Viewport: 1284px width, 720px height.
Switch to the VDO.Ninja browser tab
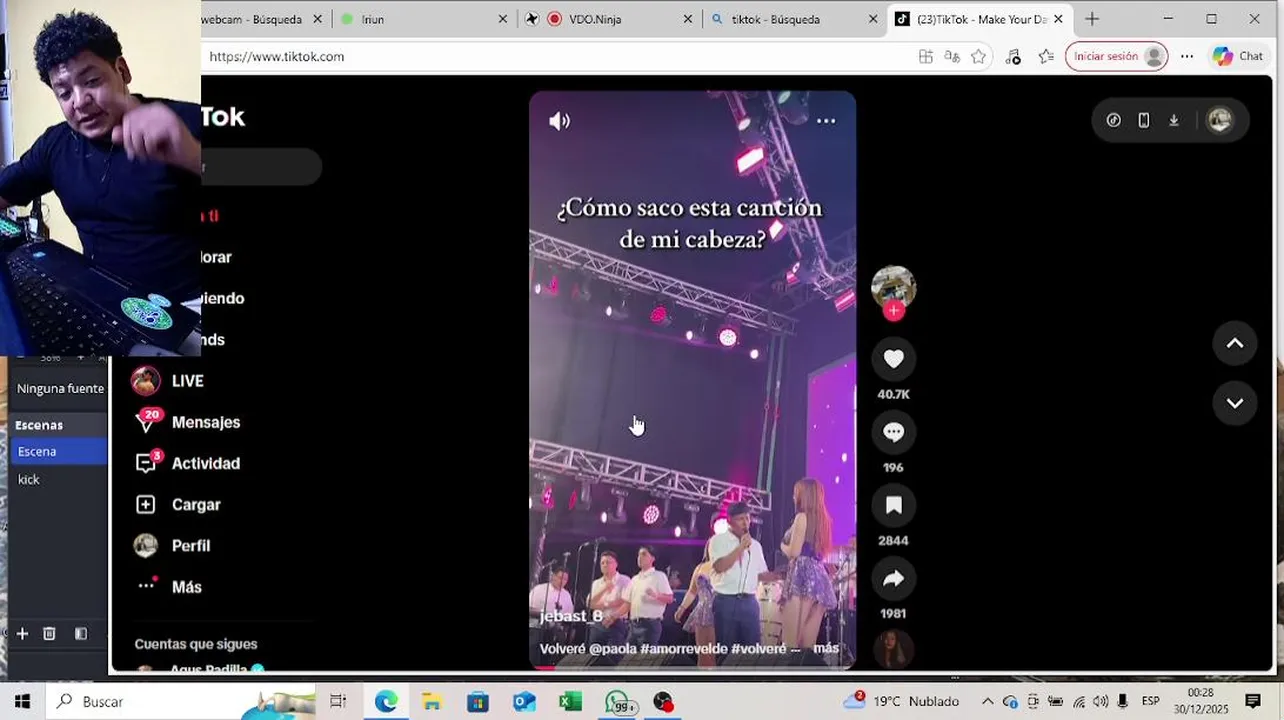[x=608, y=19]
